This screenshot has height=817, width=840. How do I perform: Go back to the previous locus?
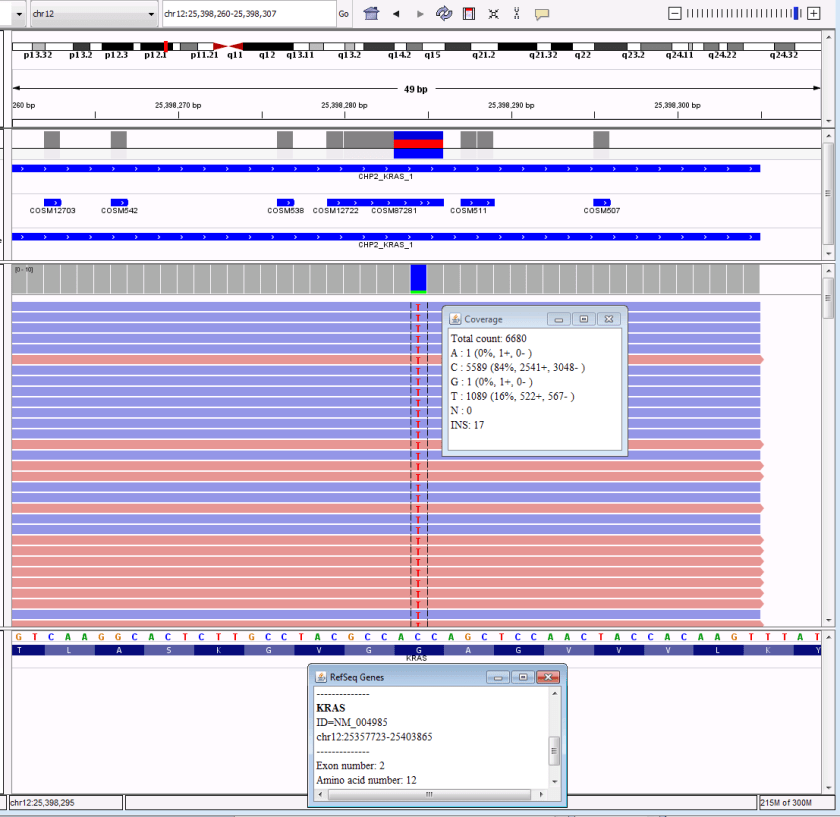(x=396, y=14)
